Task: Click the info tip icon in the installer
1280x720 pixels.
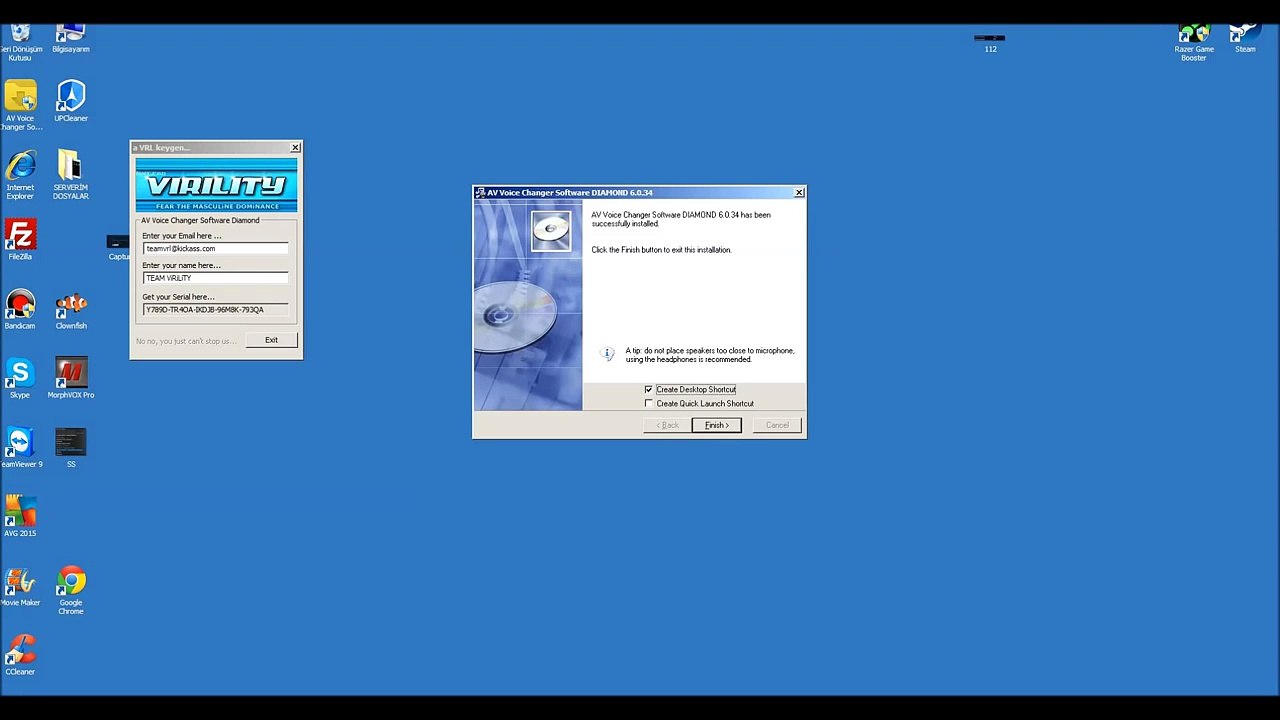Action: (607, 354)
